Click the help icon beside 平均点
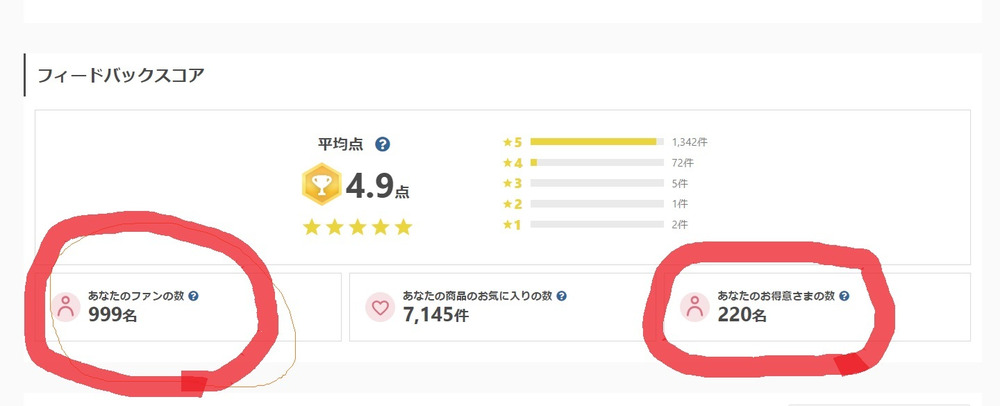 (382, 145)
